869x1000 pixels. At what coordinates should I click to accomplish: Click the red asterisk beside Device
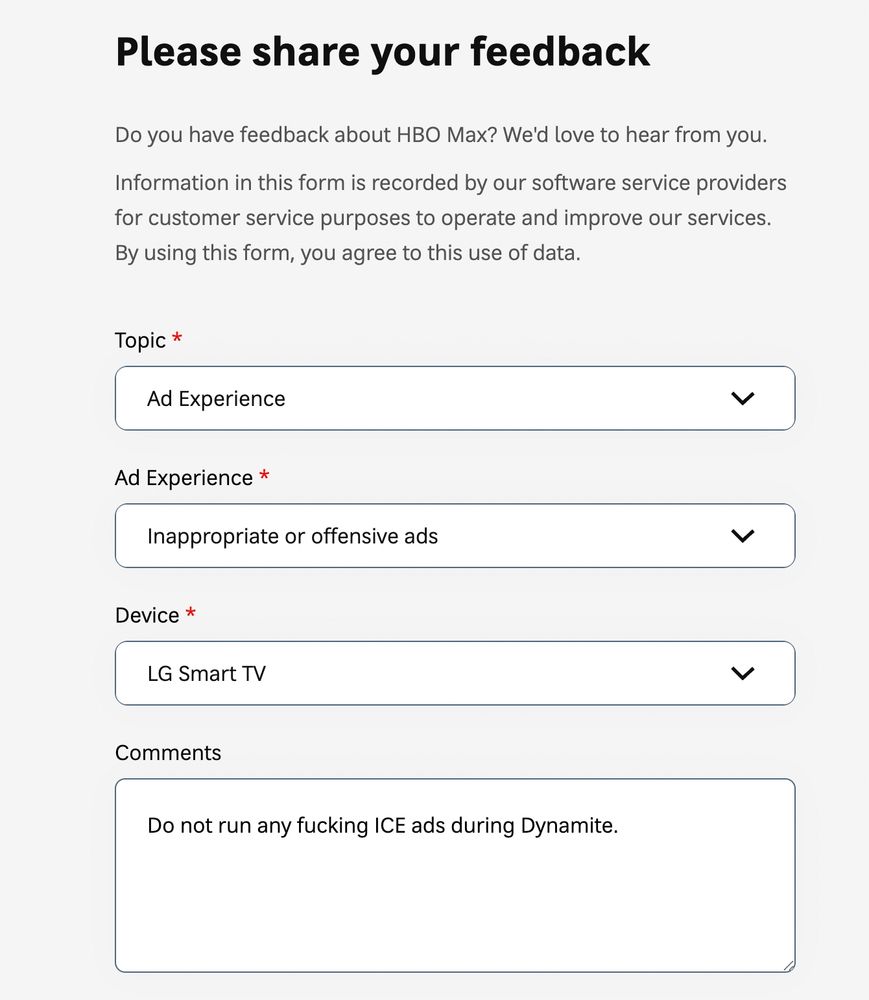click(191, 613)
